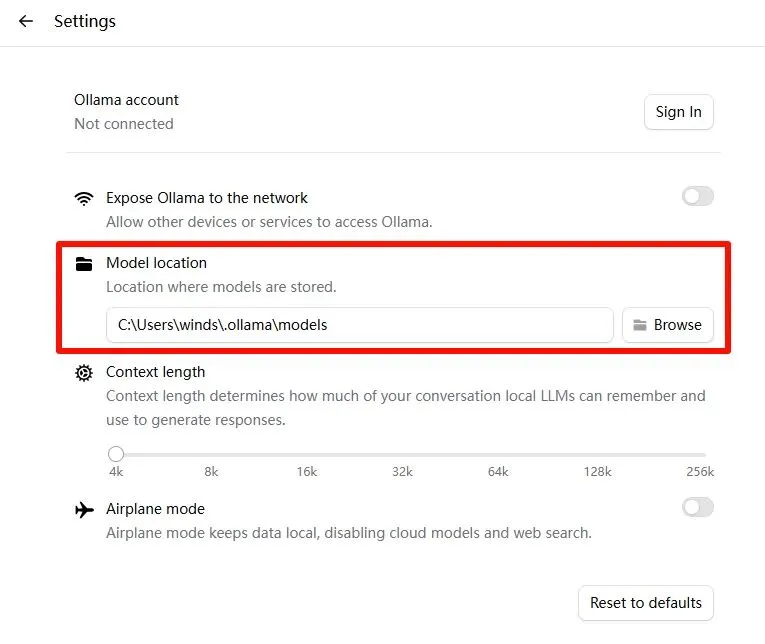The image size is (765, 644).
Task: Click the model location path field
Action: pyautogui.click(x=359, y=325)
